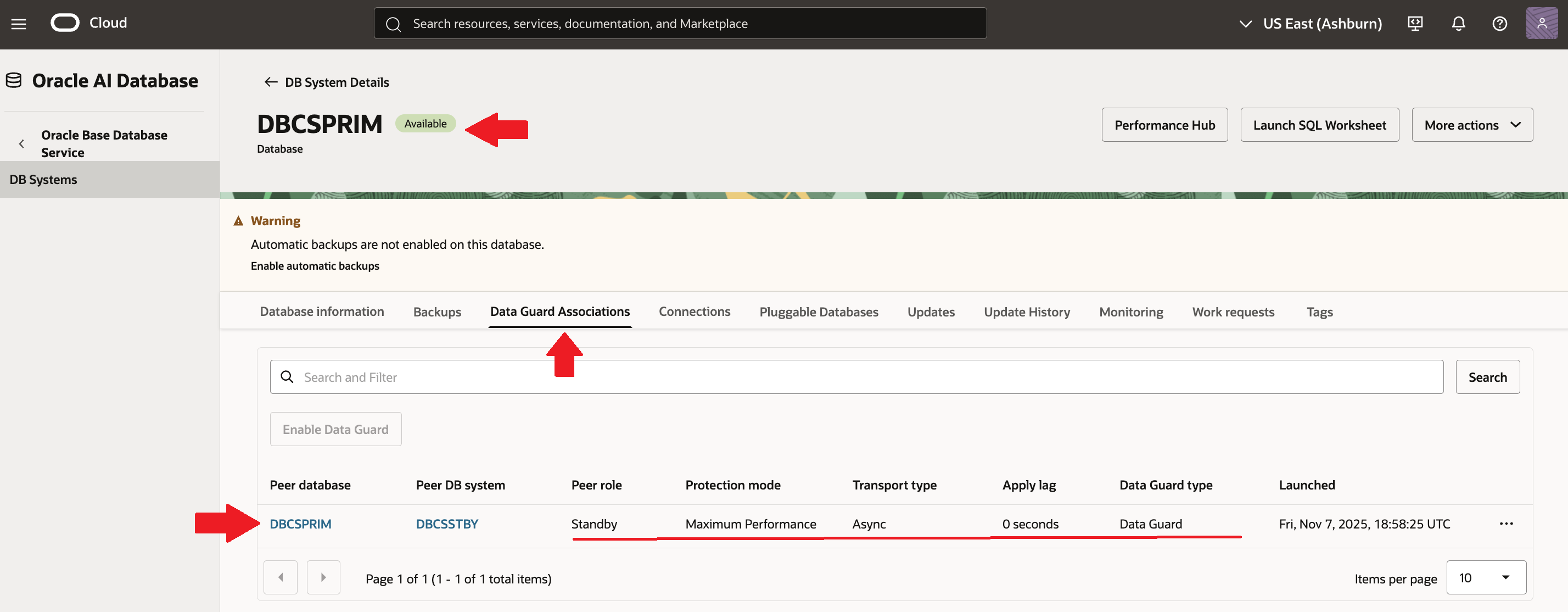This screenshot has width=1568, height=612.
Task: Open the help question mark icon
Action: (1499, 24)
